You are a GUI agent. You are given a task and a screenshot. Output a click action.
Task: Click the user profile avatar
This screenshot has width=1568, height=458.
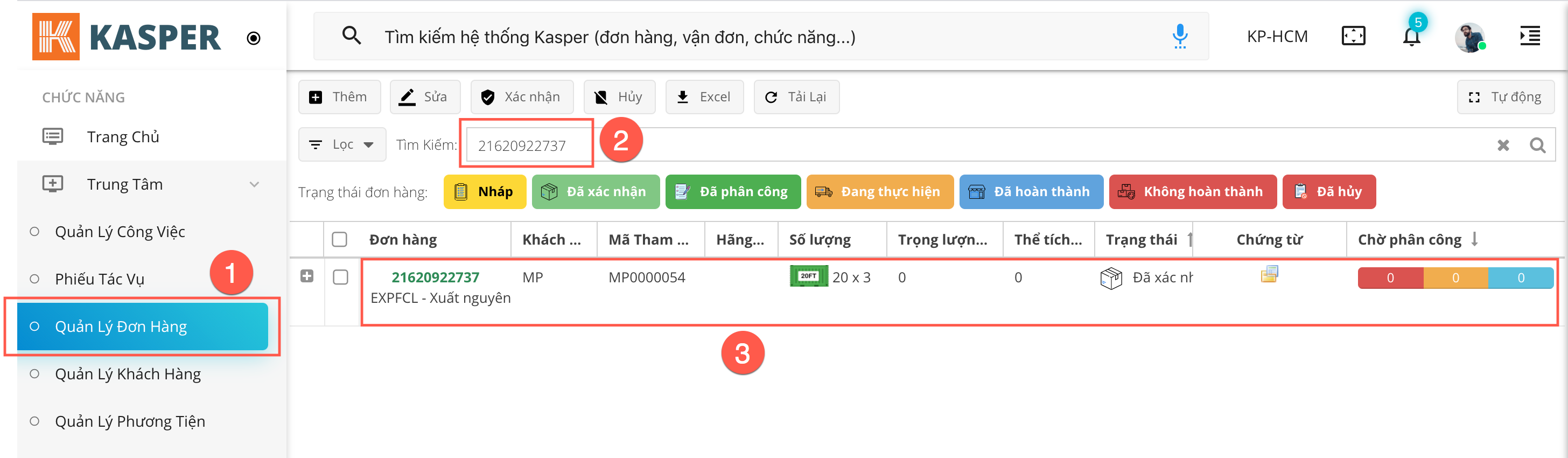[1469, 38]
